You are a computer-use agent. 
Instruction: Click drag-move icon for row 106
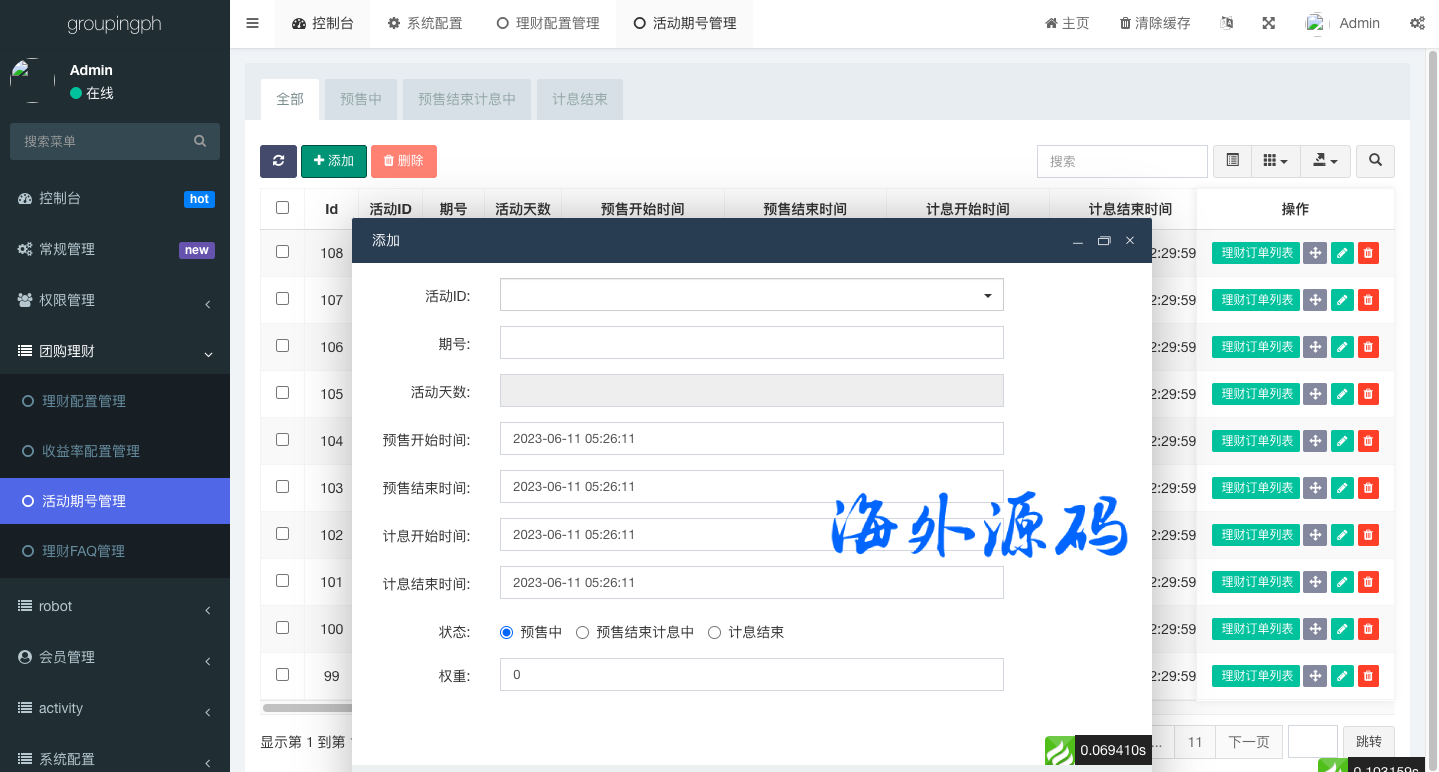point(1315,347)
